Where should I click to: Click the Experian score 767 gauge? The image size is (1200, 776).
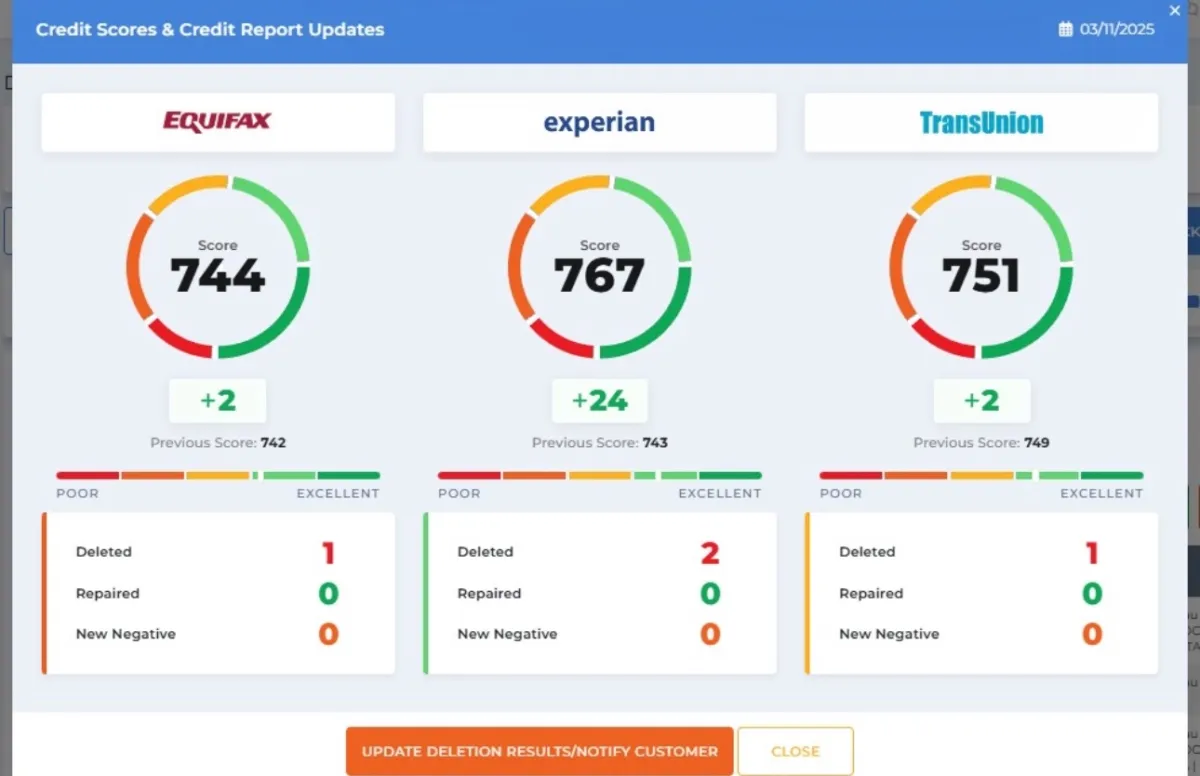[600, 267]
